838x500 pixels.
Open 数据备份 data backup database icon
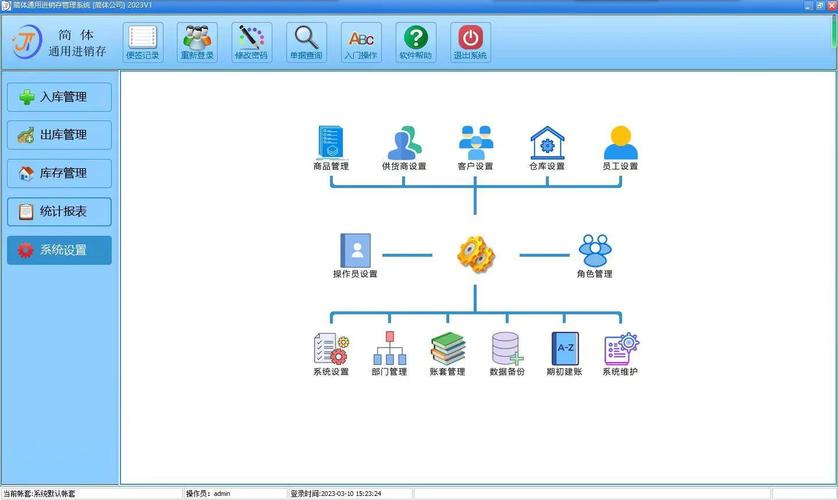[x=507, y=354]
